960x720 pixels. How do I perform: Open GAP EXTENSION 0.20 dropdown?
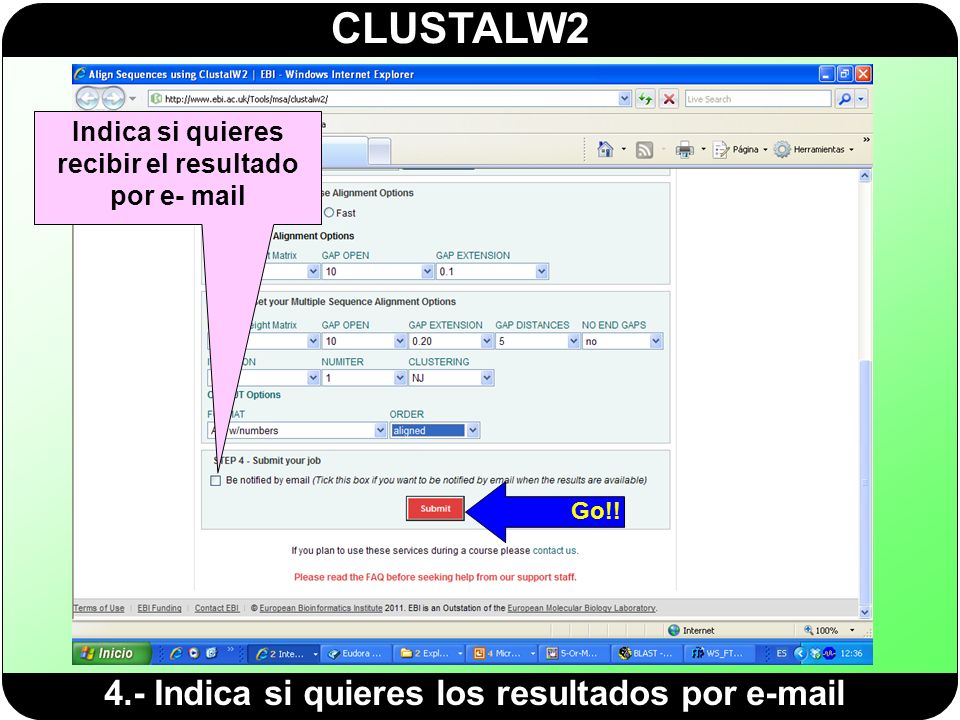[486, 341]
